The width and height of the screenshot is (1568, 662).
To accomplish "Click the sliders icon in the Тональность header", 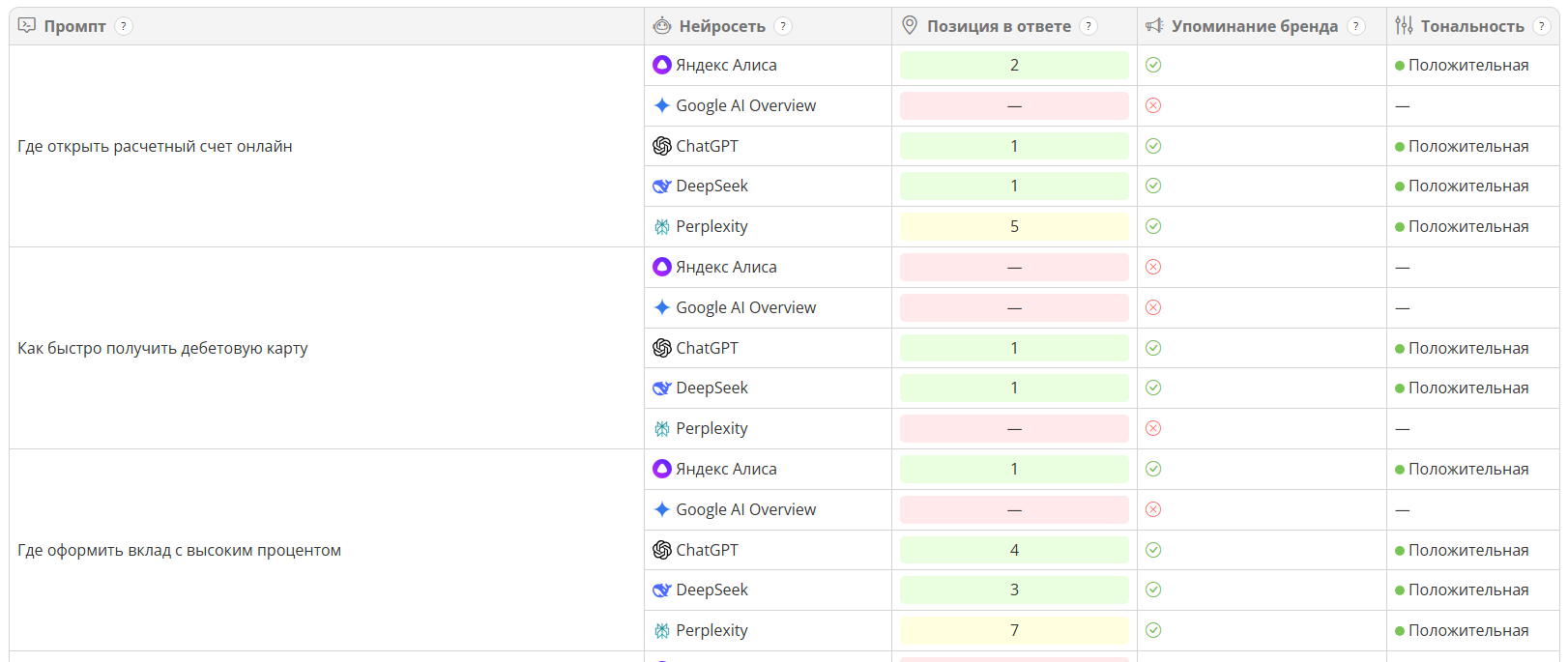I will pos(1404,26).
